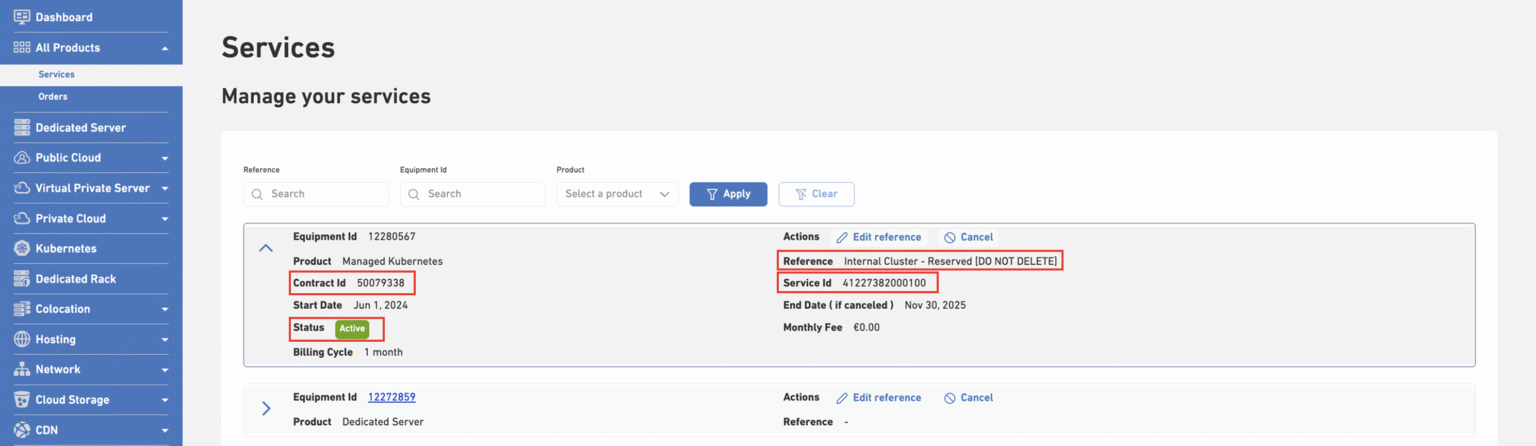Click pencil icon for equipment 12272859
The image size is (1536, 446).
(x=842, y=398)
